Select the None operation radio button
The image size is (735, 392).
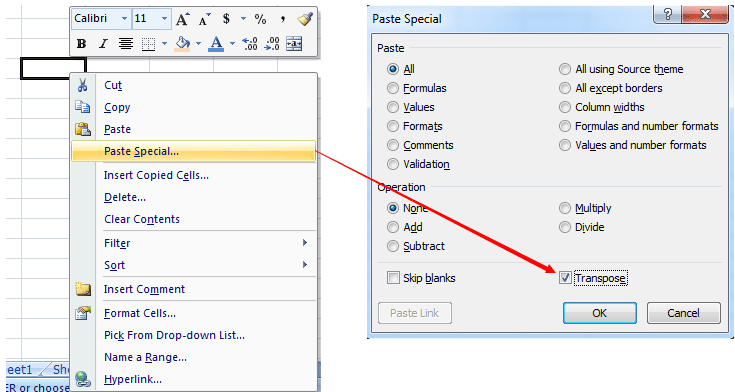click(393, 208)
